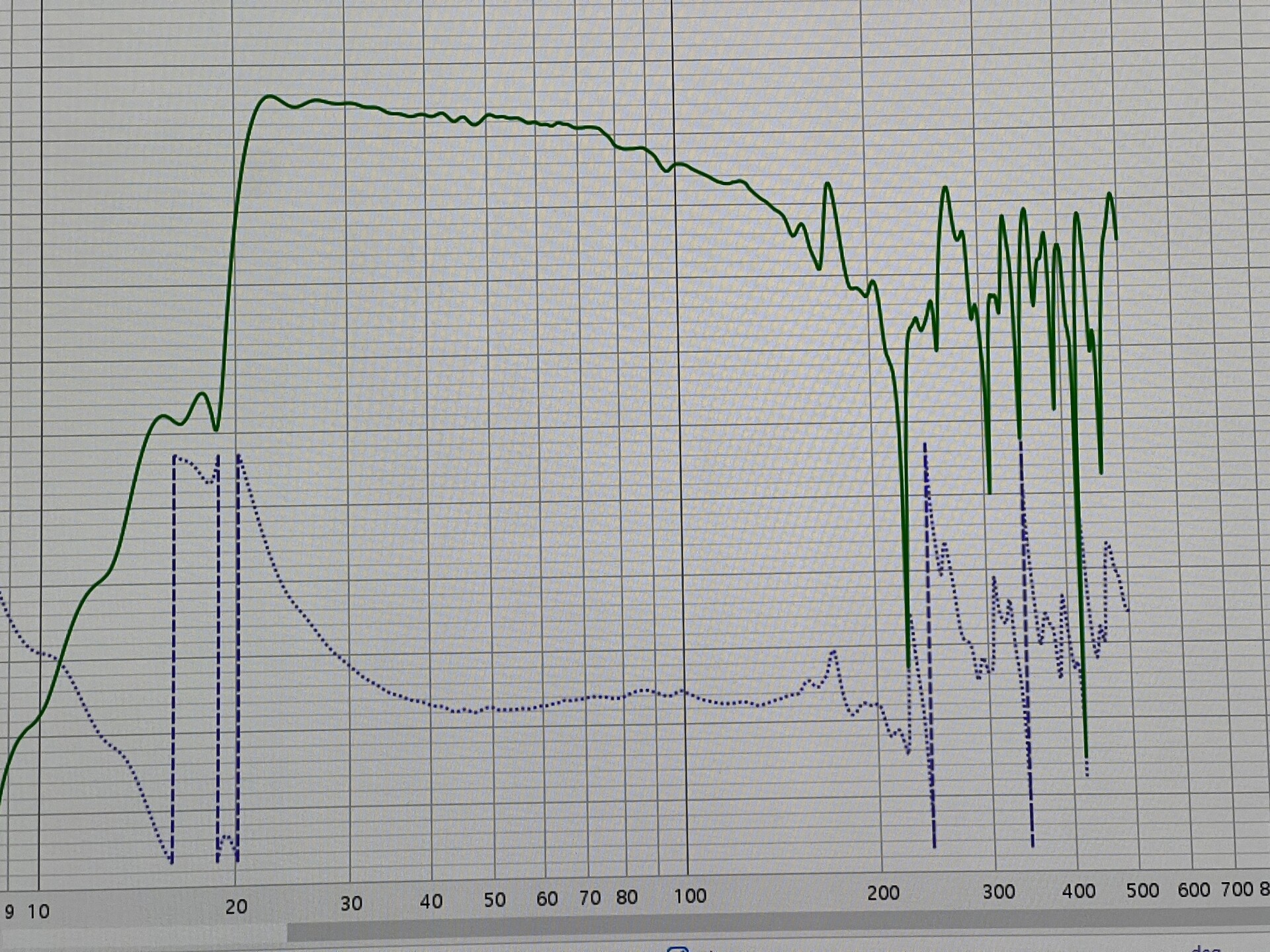Click the green curve's highest peak near 22 Hz
This screenshot has height=952, width=1270.
point(269,97)
